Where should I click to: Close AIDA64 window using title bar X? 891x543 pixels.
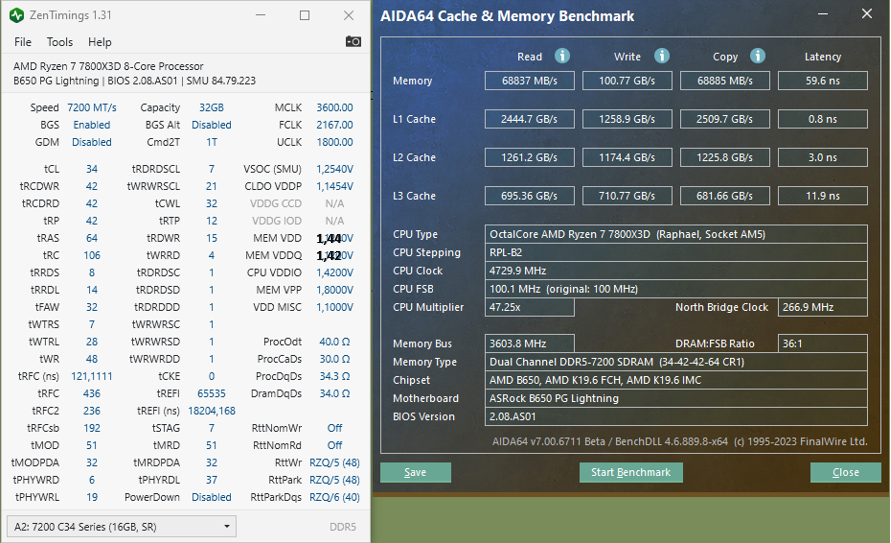click(x=867, y=14)
